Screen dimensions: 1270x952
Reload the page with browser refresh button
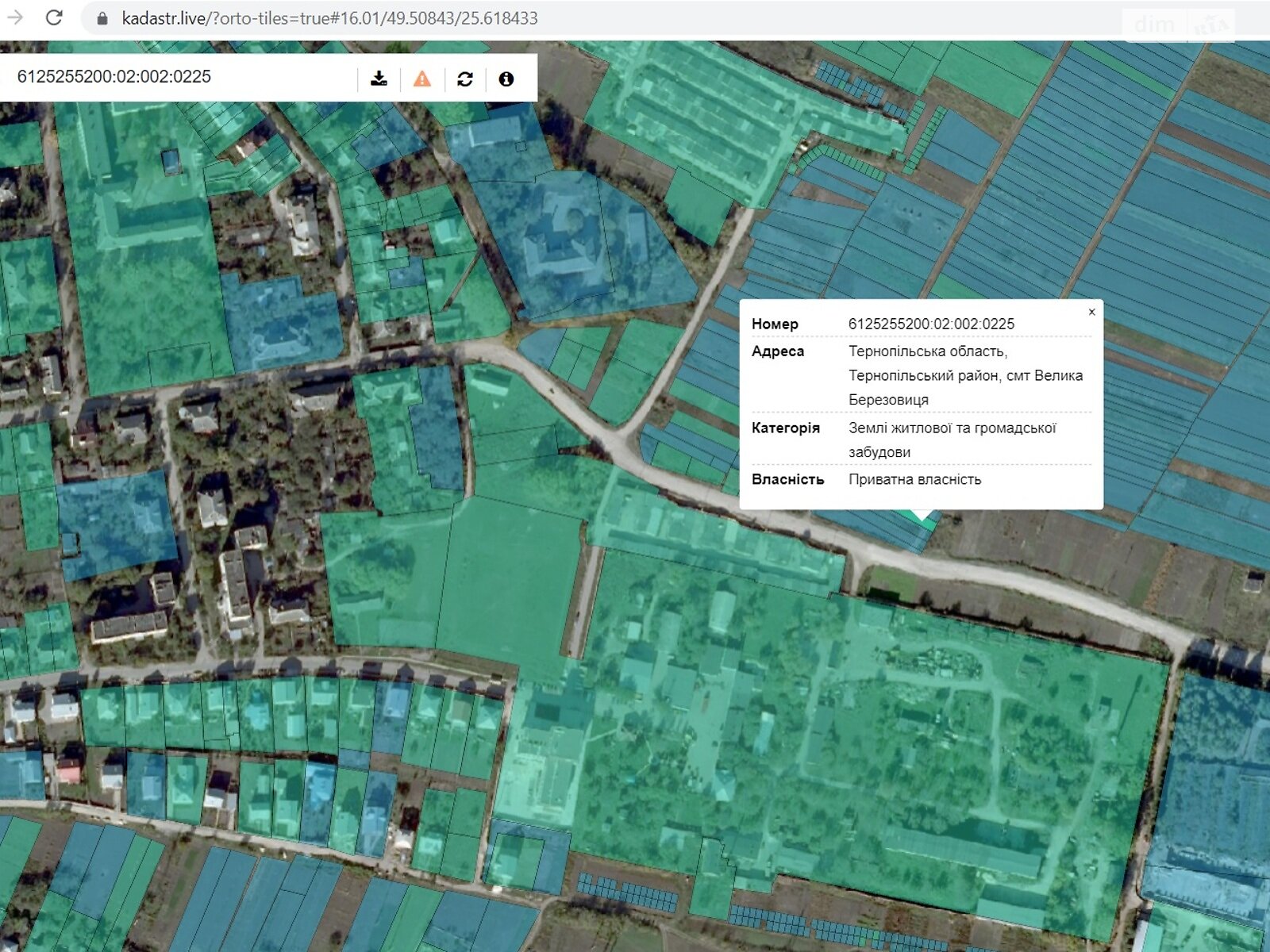(x=54, y=17)
